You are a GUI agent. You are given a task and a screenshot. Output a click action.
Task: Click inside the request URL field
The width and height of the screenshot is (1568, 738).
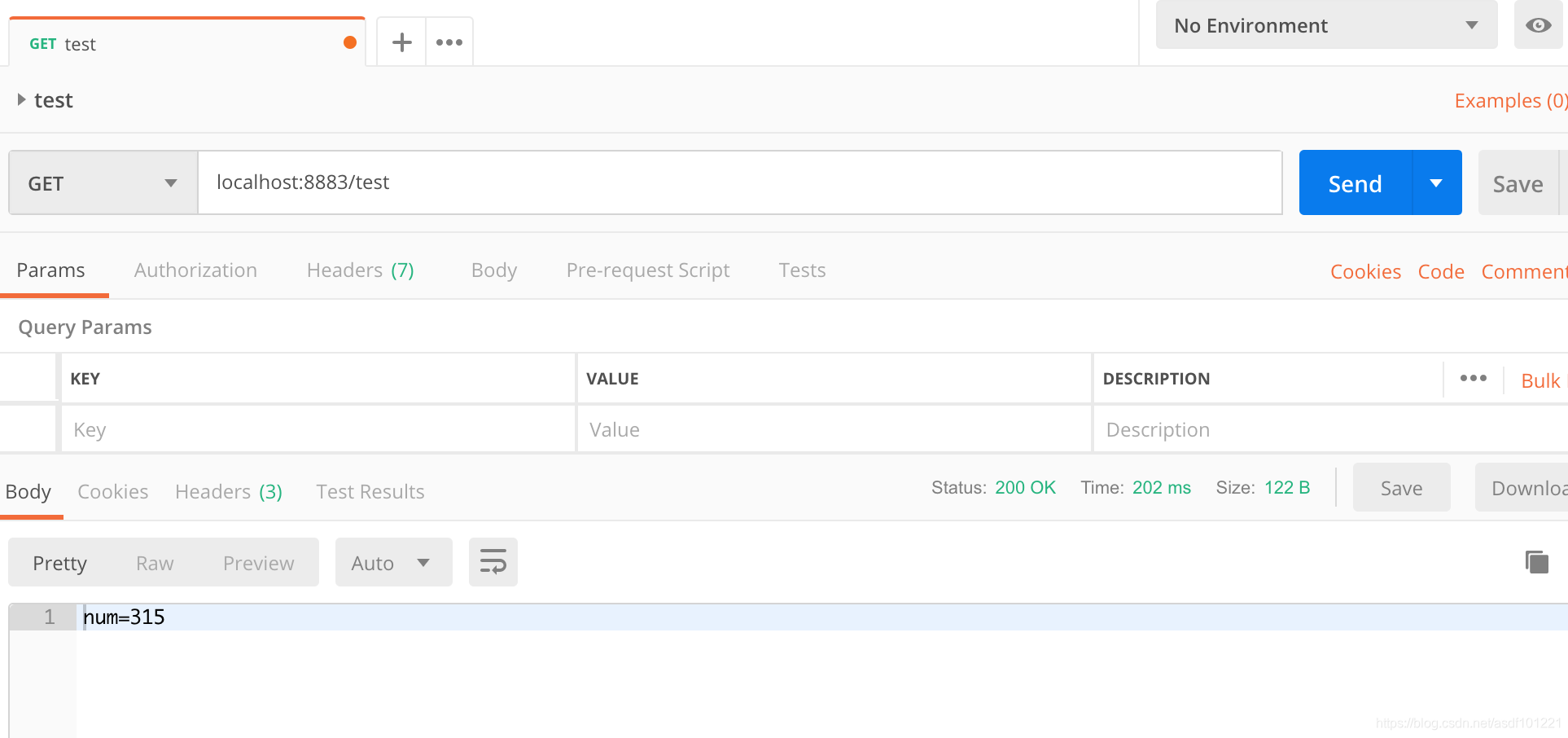point(733,182)
